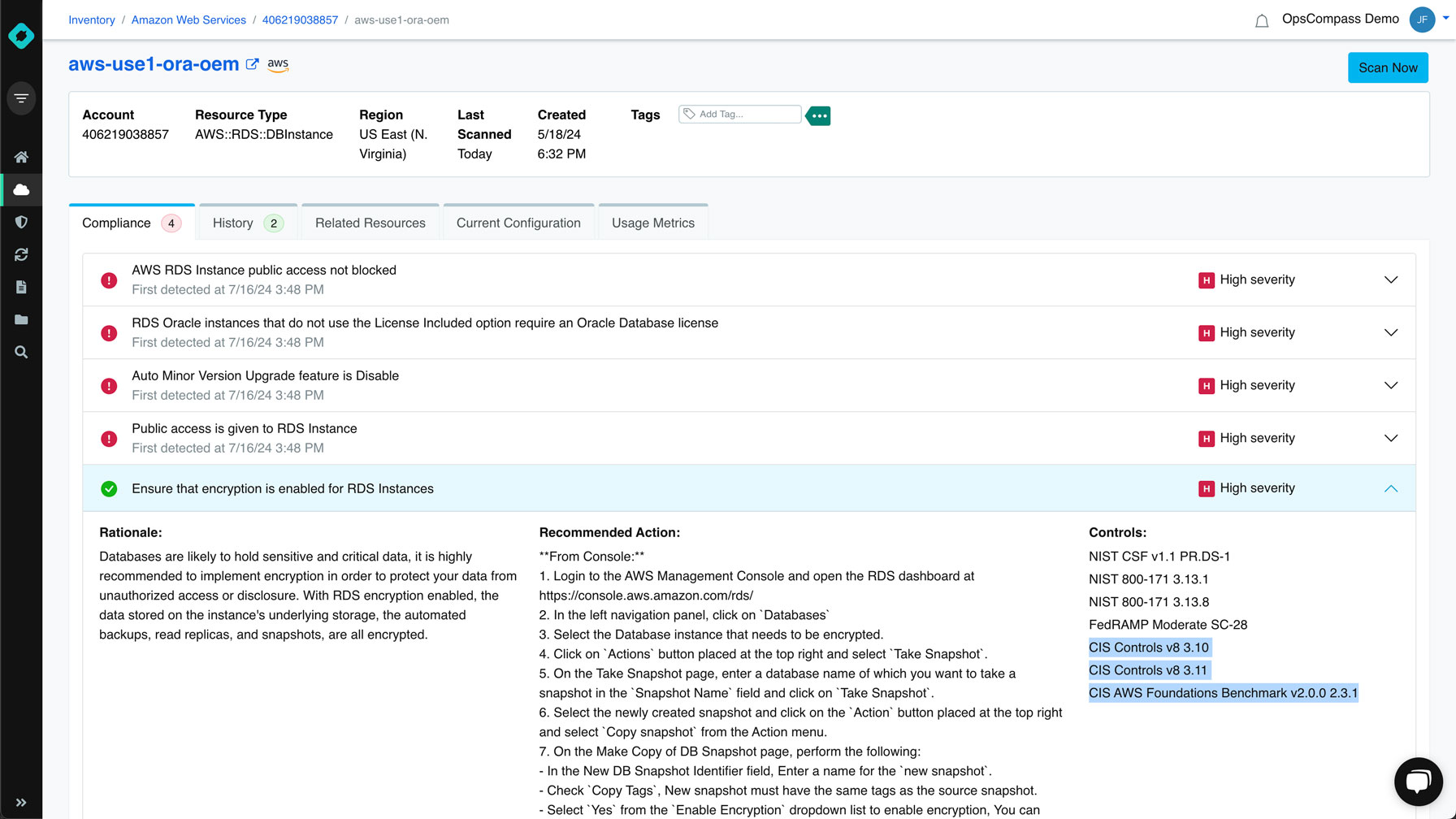Switch to the Compliance tab
The height and width of the screenshot is (819, 1456).
(x=132, y=223)
